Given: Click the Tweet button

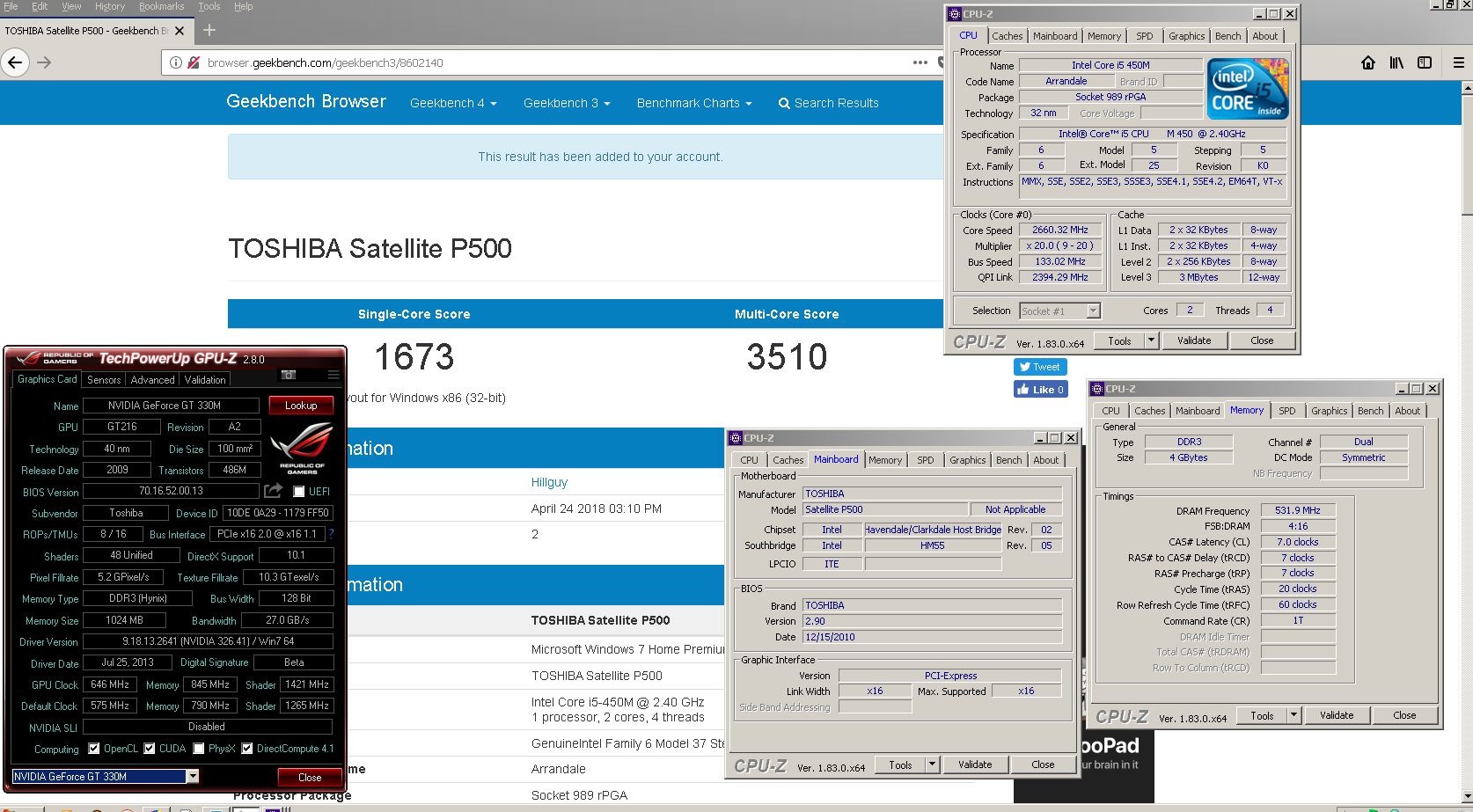Looking at the screenshot, I should click(1040, 367).
